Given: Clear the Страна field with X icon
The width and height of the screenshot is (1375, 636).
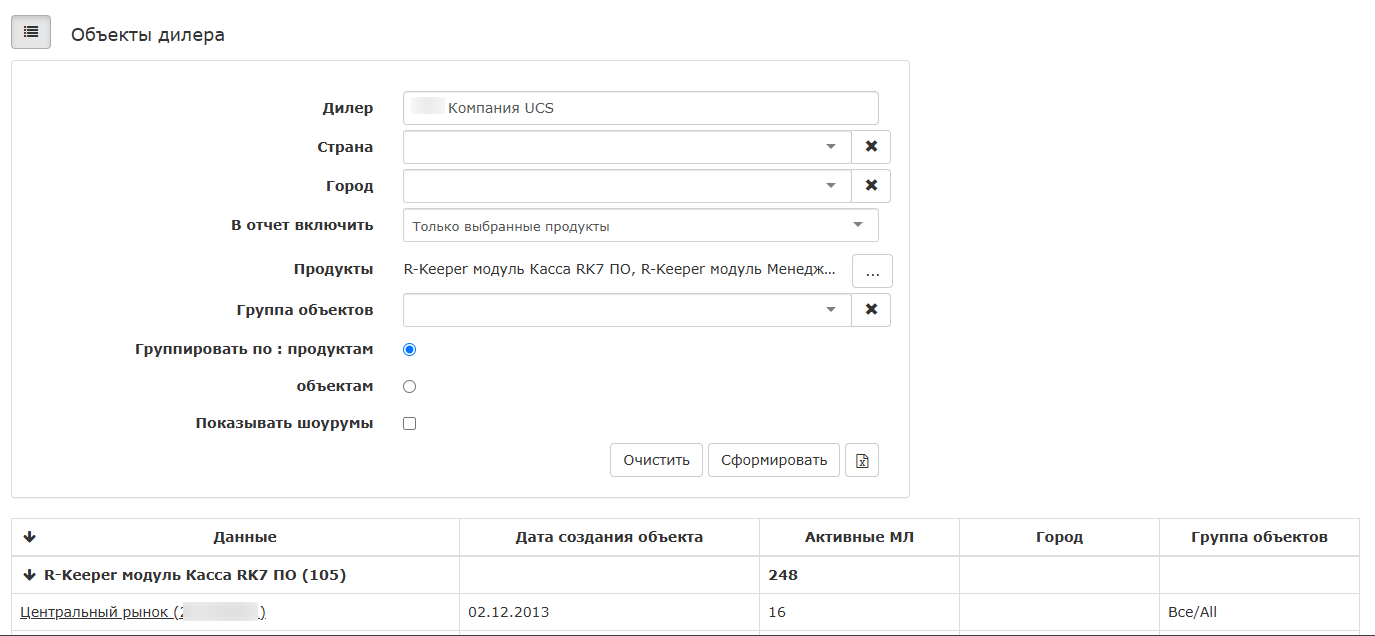Looking at the screenshot, I should coord(870,147).
